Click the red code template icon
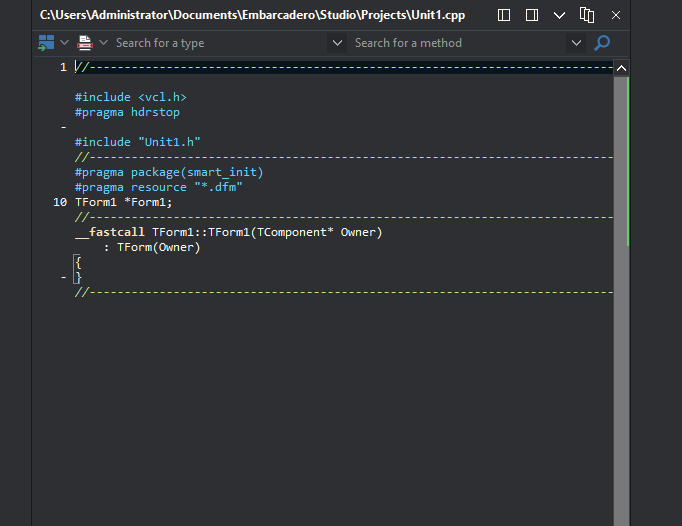The image size is (682, 526). (x=85, y=43)
